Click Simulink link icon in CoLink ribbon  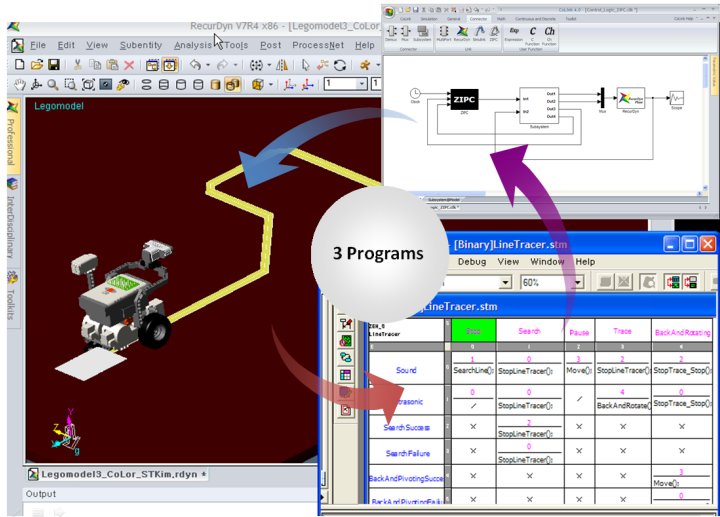[x=479, y=34]
